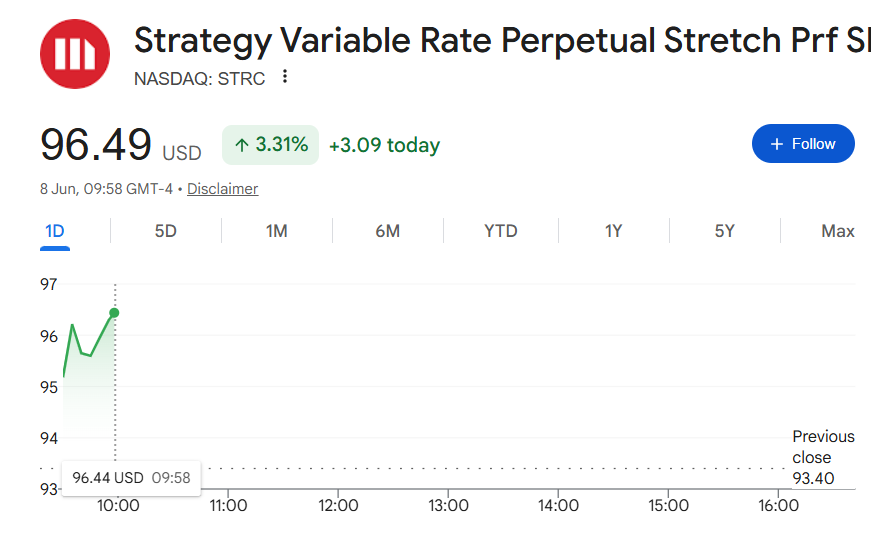Open the 5Y chart view
Image resolution: width=871 pixels, height=536 pixels.
[724, 231]
